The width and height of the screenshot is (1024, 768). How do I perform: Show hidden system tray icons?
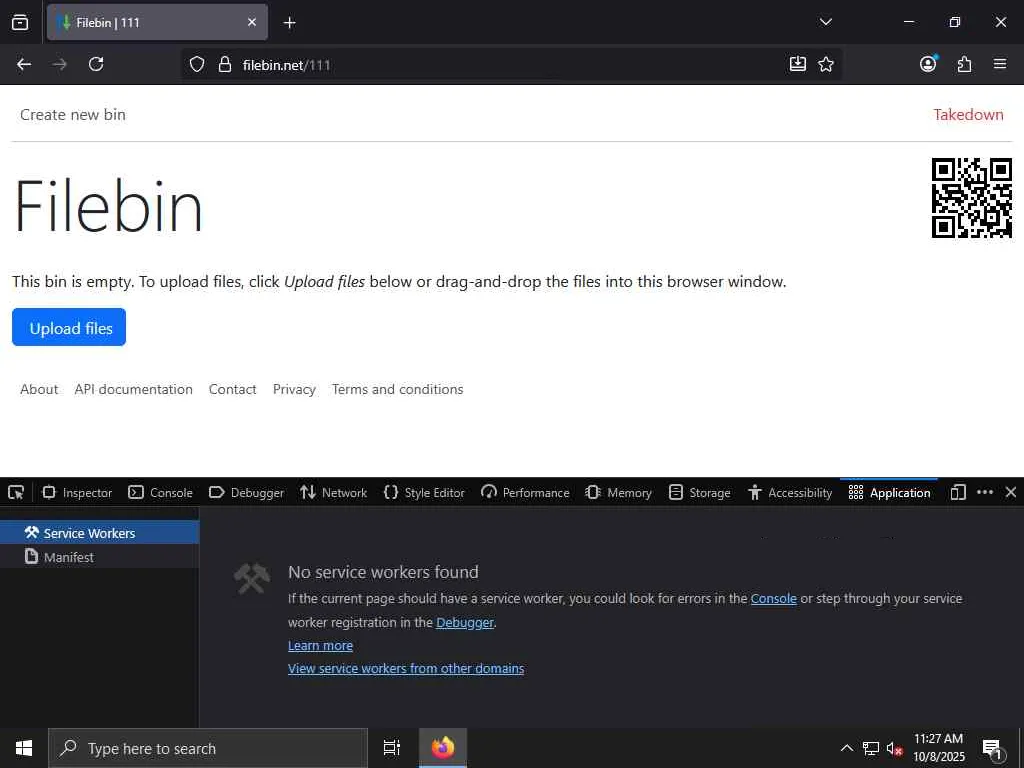pyautogui.click(x=846, y=748)
